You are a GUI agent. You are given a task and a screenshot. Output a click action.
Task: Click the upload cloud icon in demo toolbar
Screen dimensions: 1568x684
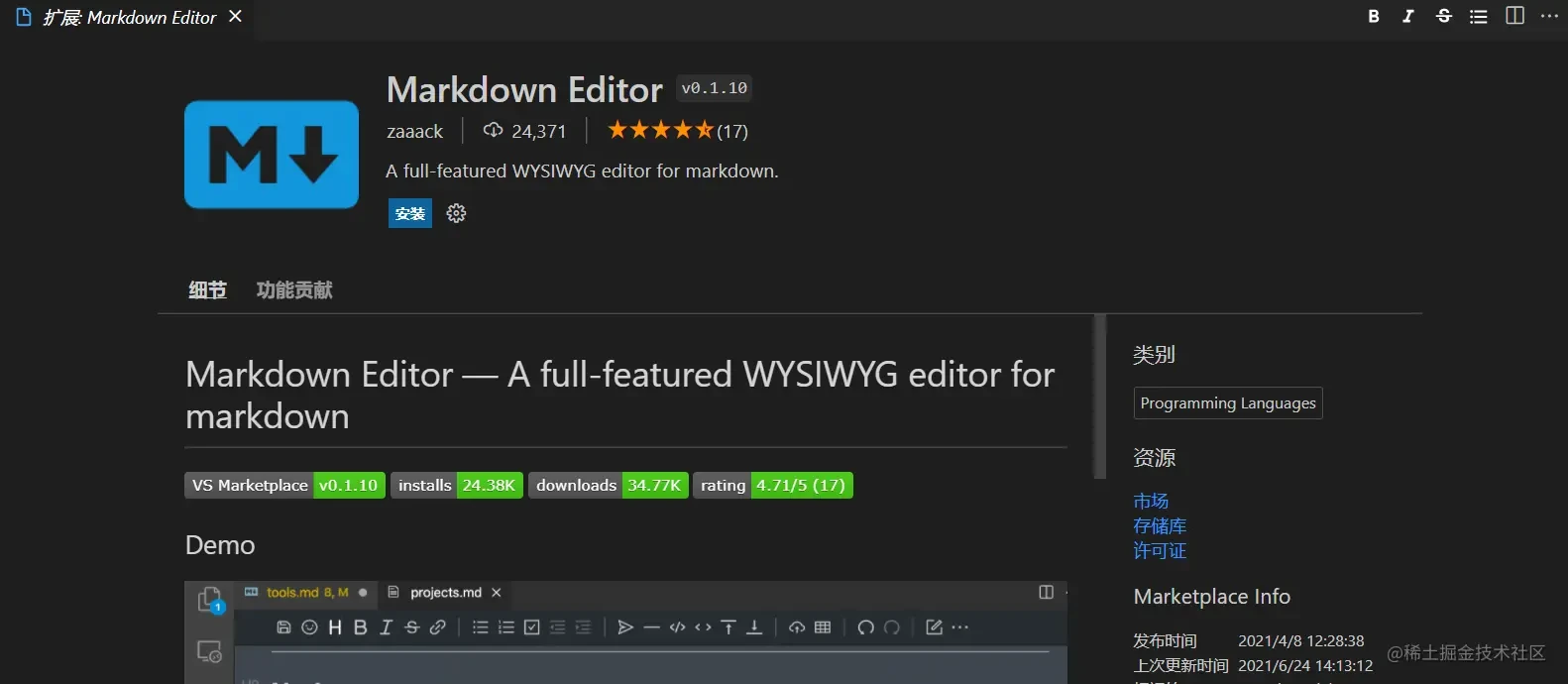tap(797, 627)
